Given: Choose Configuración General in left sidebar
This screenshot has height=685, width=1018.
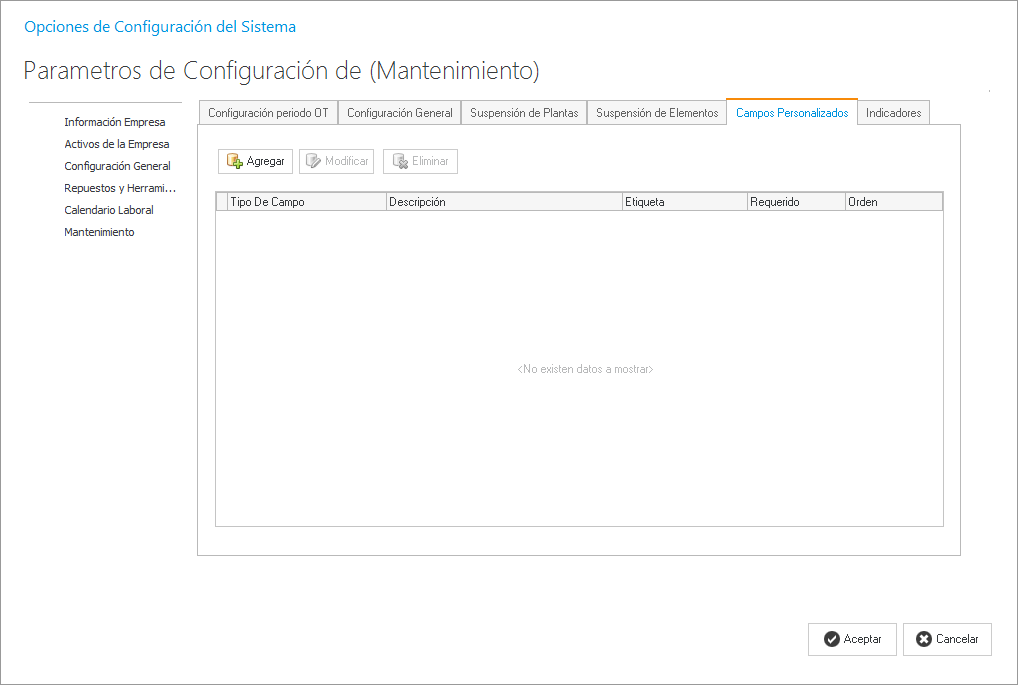Looking at the screenshot, I should point(117,166).
